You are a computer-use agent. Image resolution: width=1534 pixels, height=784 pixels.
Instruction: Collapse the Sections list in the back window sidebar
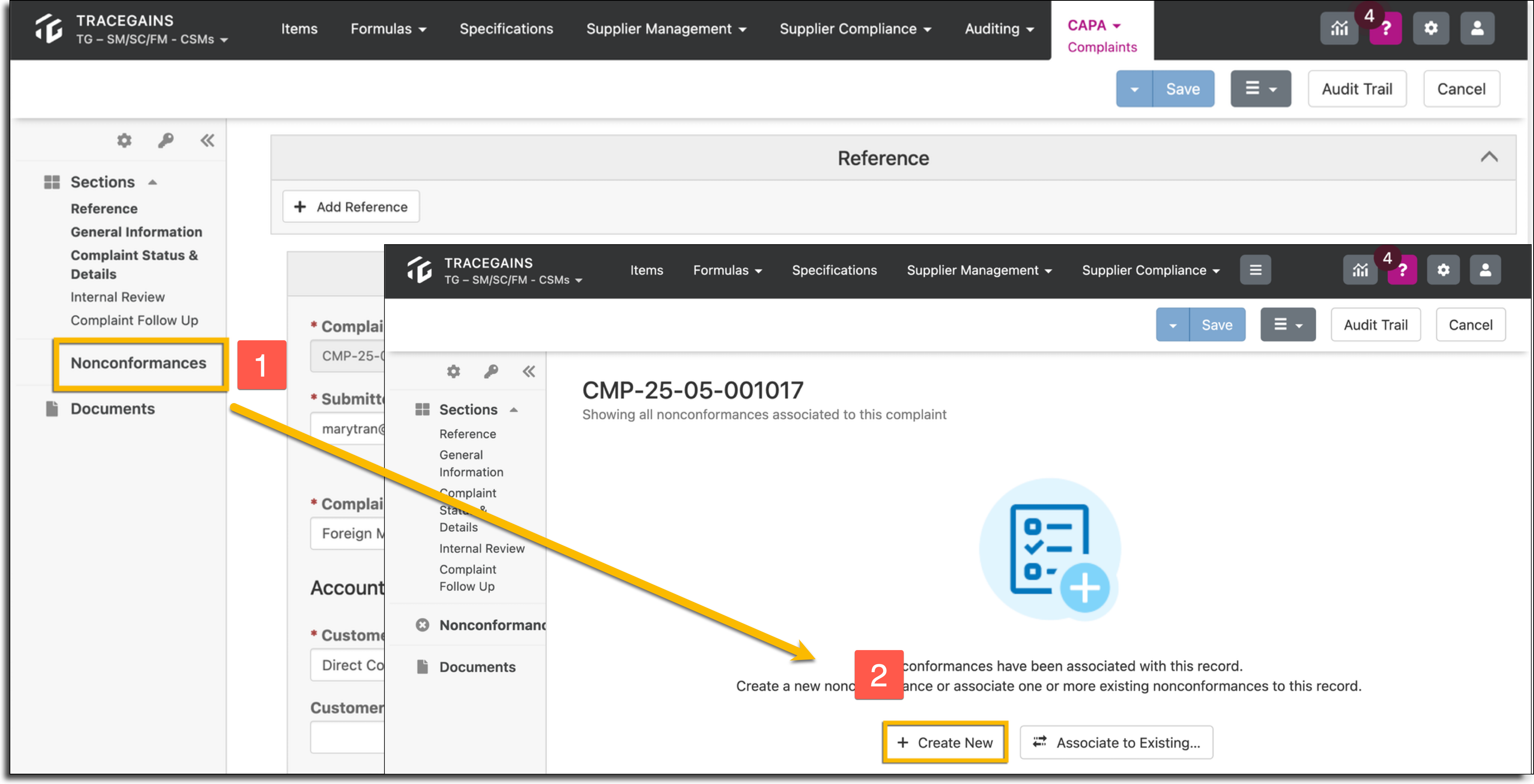153,182
